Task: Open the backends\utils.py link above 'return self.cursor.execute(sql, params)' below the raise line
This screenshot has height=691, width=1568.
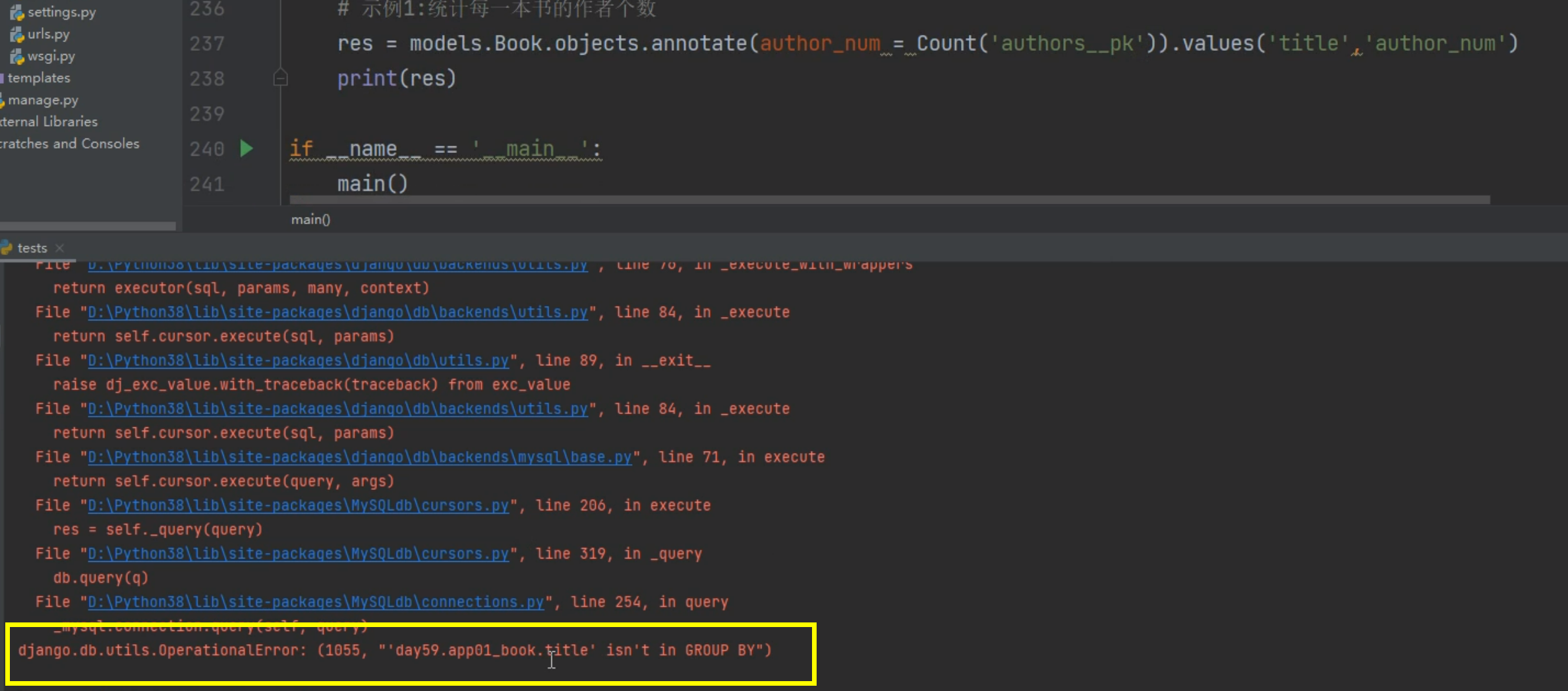Action: pyautogui.click(x=337, y=408)
